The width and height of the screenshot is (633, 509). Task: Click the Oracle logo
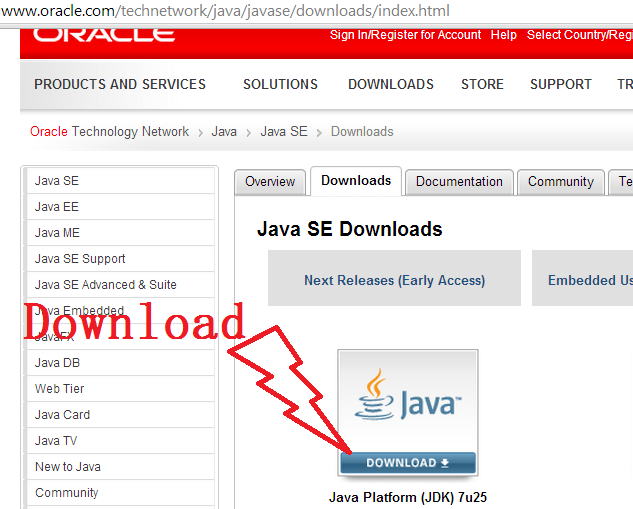[104, 35]
